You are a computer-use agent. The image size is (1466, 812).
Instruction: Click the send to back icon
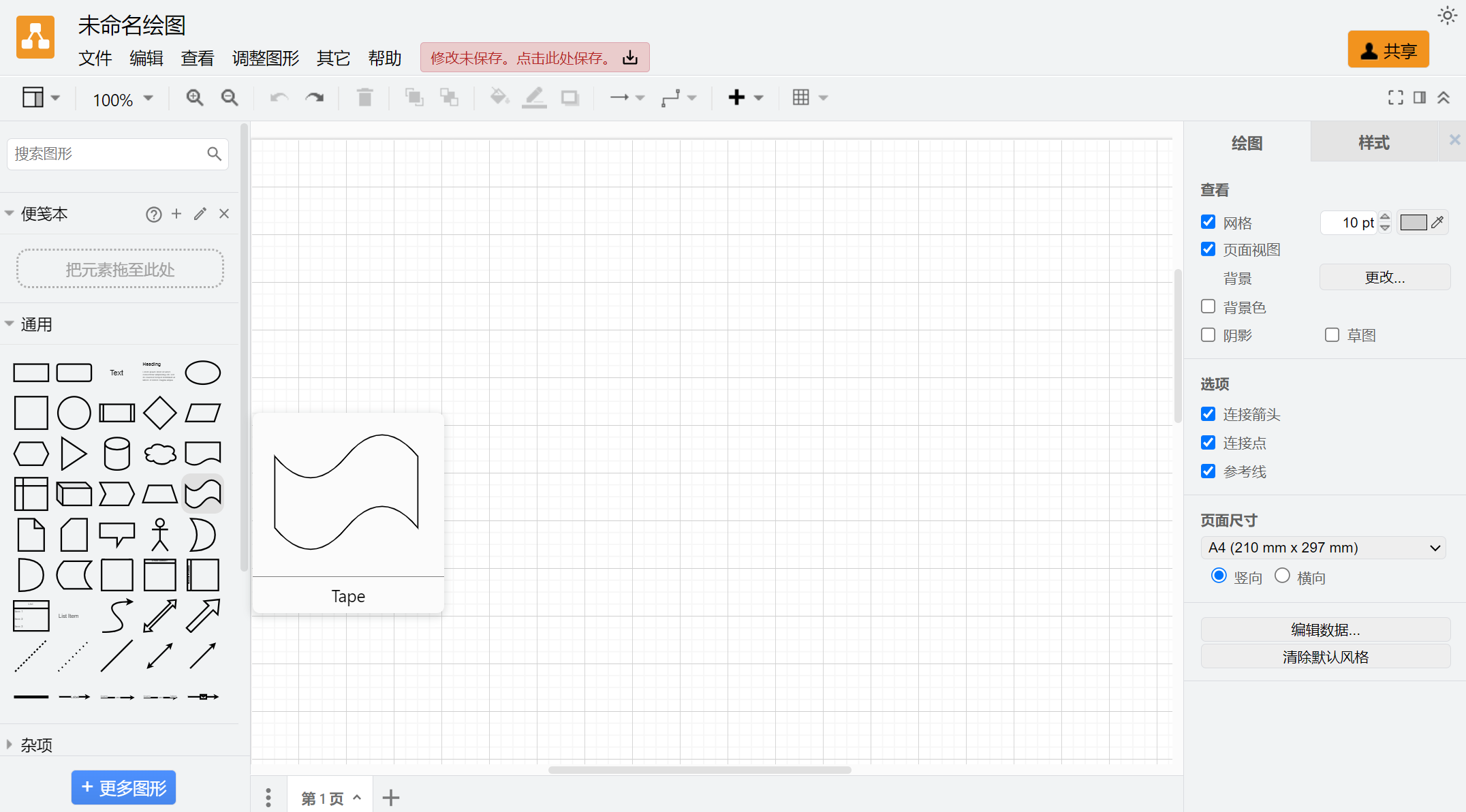(449, 98)
